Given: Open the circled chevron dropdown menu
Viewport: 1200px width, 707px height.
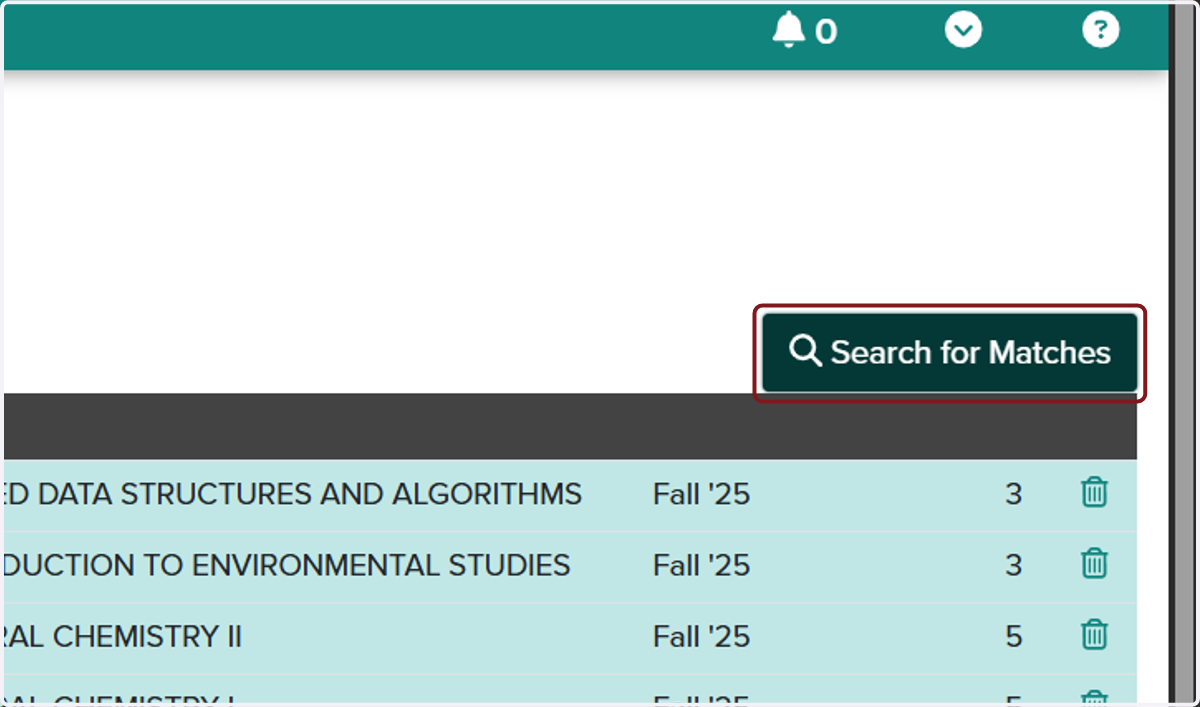Looking at the screenshot, I should click(964, 31).
